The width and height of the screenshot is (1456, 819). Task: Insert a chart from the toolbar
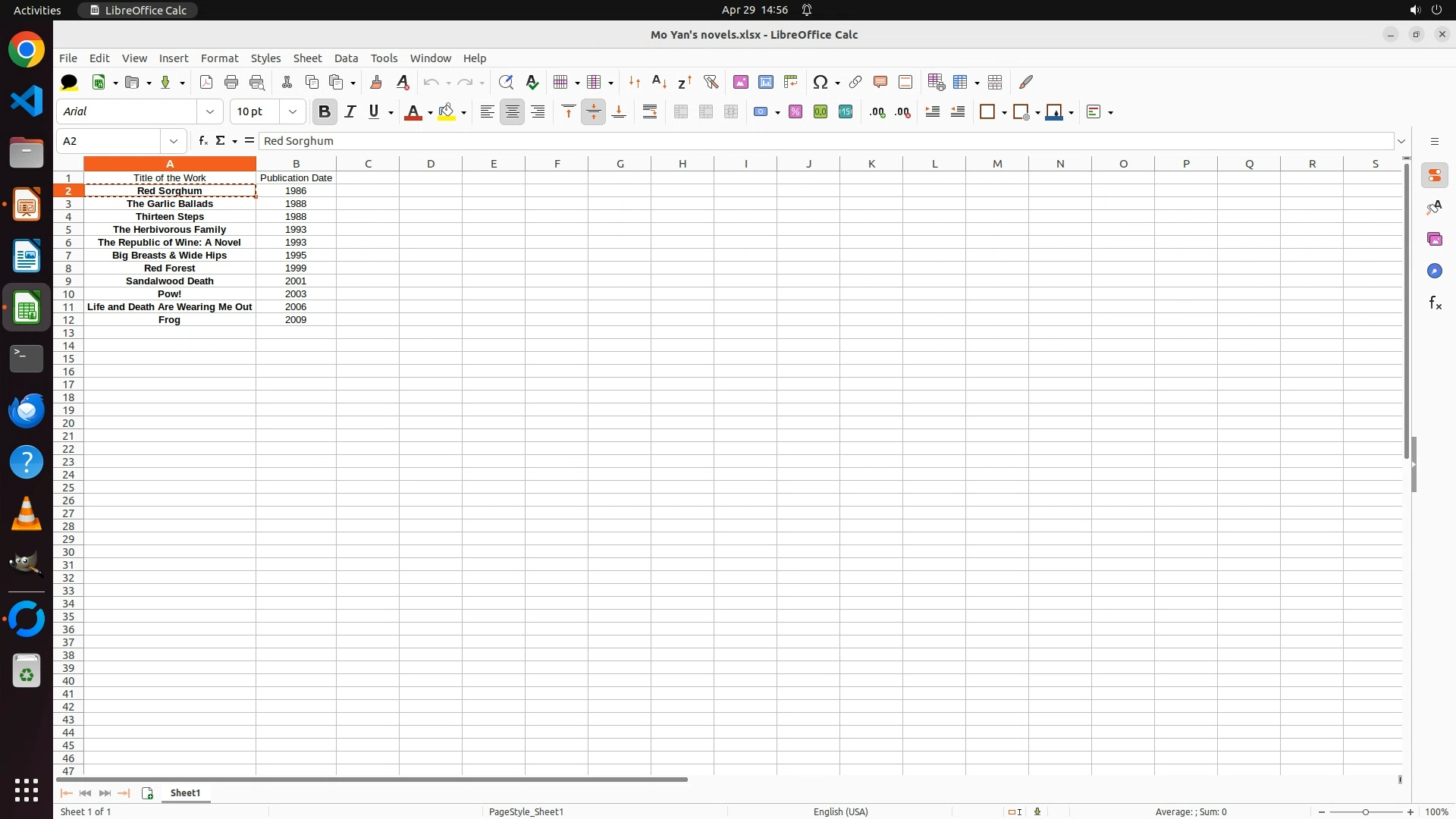click(766, 82)
